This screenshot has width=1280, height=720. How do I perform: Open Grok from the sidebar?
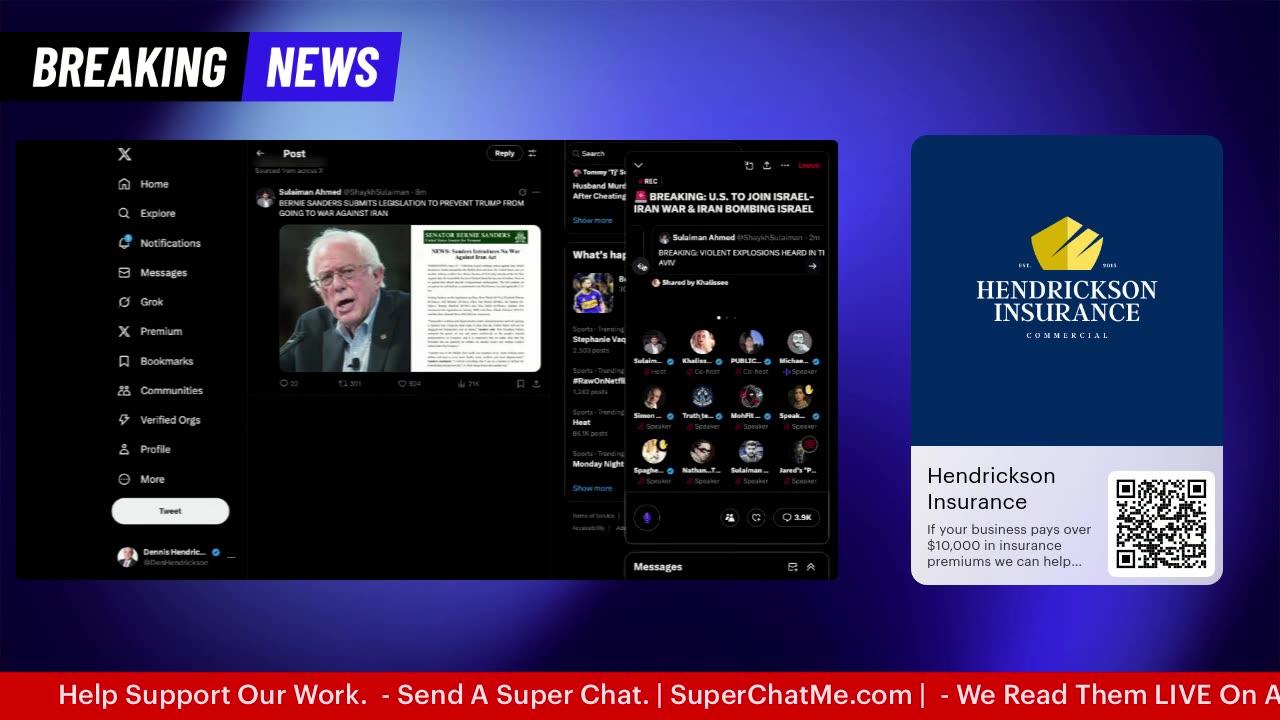tap(141, 302)
